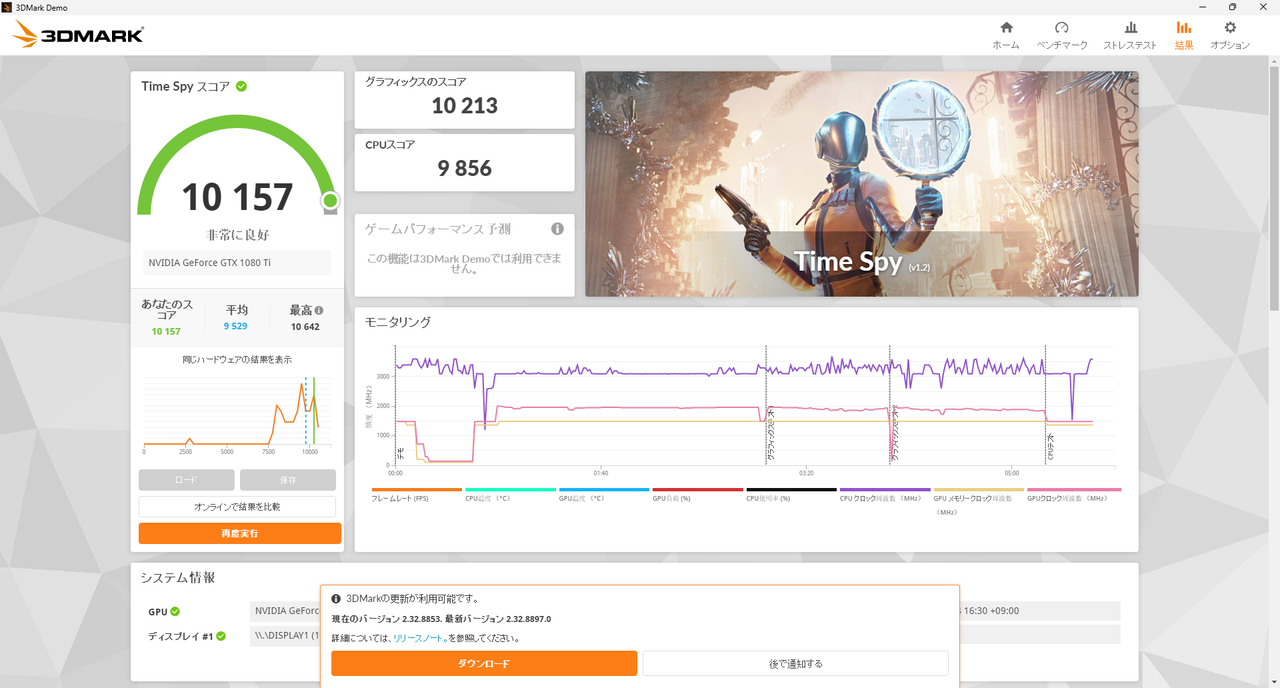The image size is (1280, 688).
Task: Switch to the ストレステスト stress test tab
Action: click(1130, 35)
